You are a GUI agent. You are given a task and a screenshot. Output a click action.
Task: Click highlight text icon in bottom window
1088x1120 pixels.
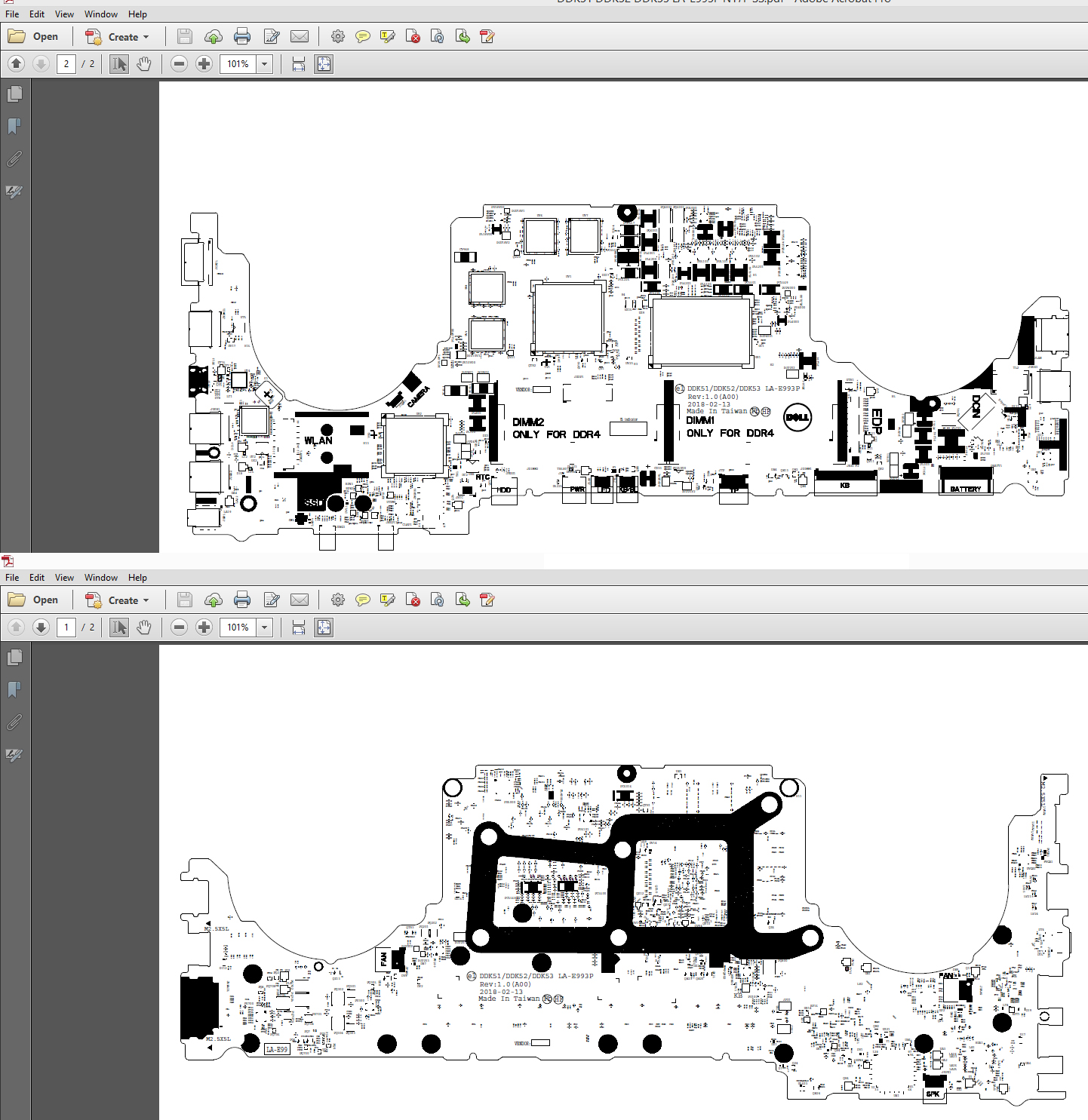[388, 600]
